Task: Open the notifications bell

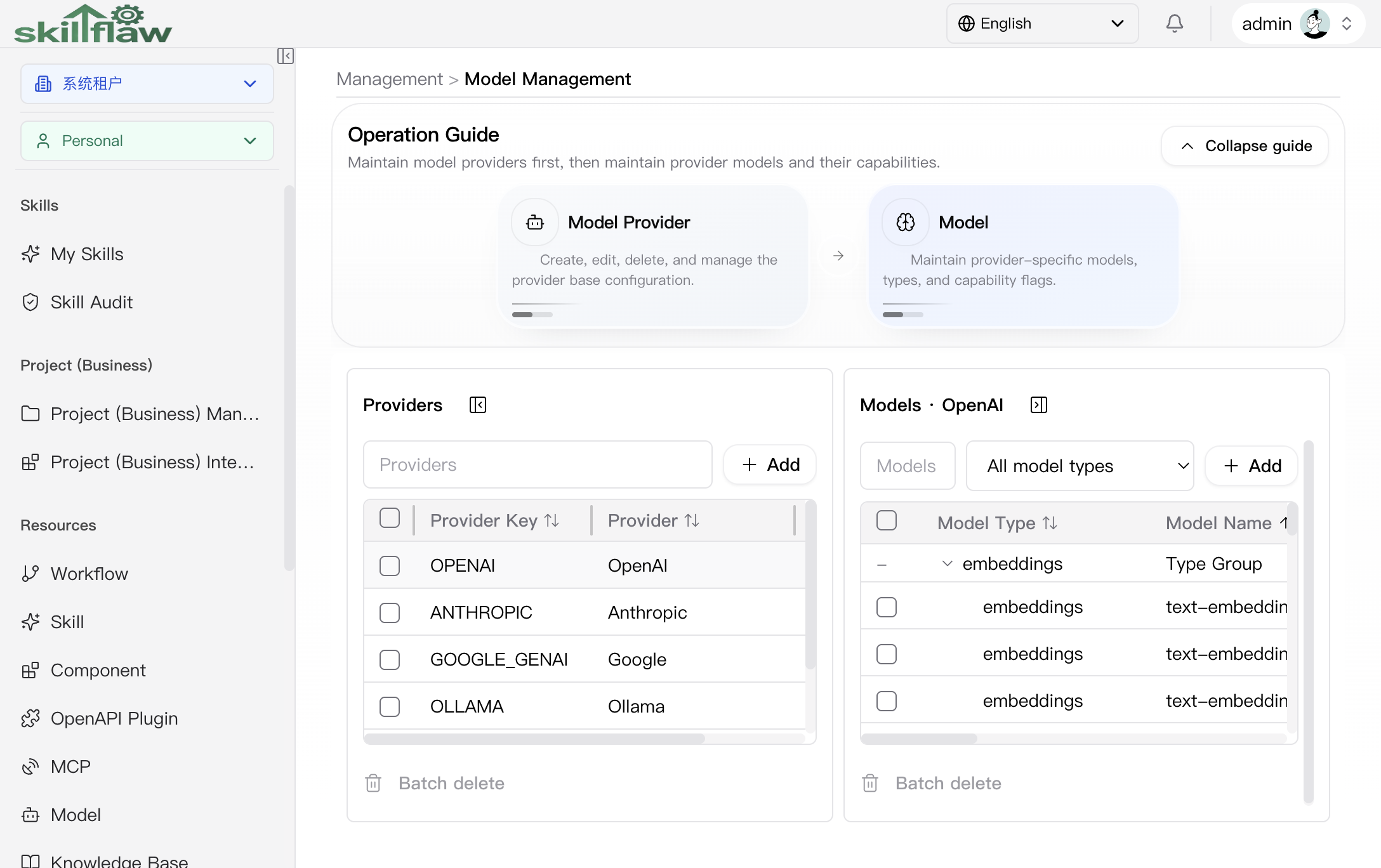Action: click(1175, 23)
